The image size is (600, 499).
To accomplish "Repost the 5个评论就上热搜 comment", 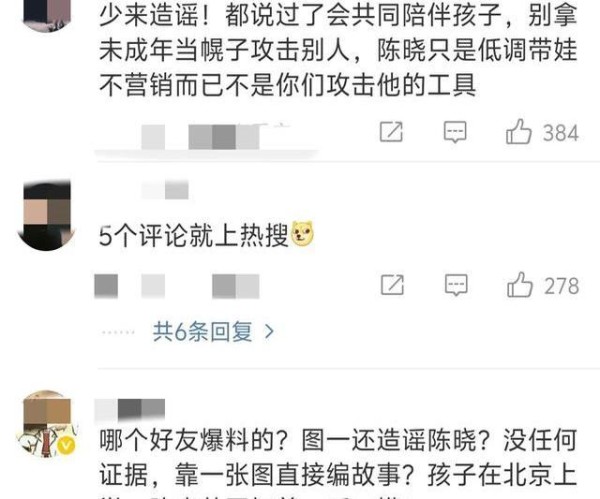I will tap(392, 285).
